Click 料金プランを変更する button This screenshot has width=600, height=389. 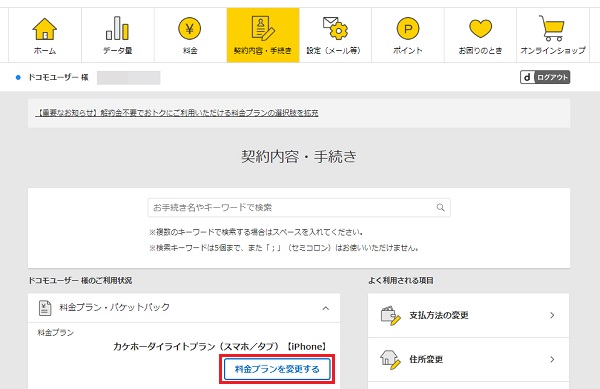click(277, 369)
